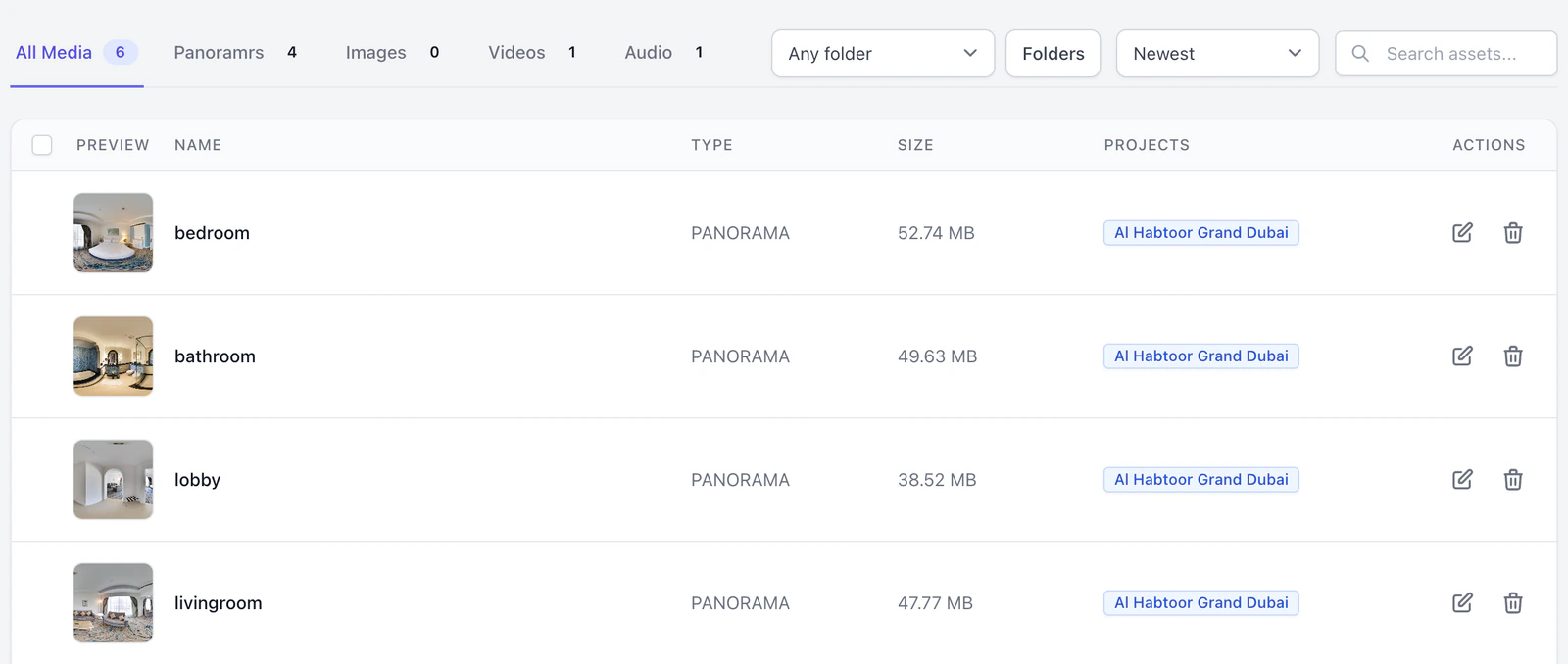Open Al Habtoor Grand Dubai tag in livingroom row
Viewport: 1568px width, 664px height.
1201,602
